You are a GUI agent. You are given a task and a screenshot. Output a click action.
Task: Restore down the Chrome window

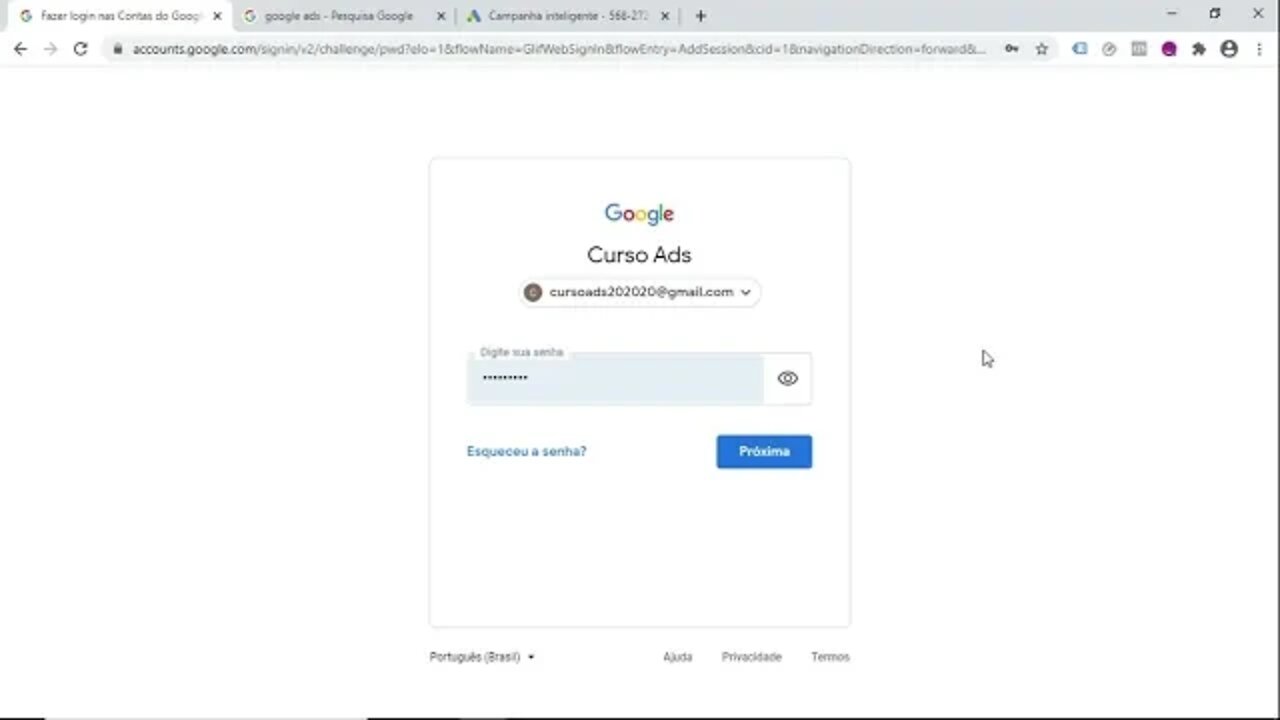(1215, 13)
